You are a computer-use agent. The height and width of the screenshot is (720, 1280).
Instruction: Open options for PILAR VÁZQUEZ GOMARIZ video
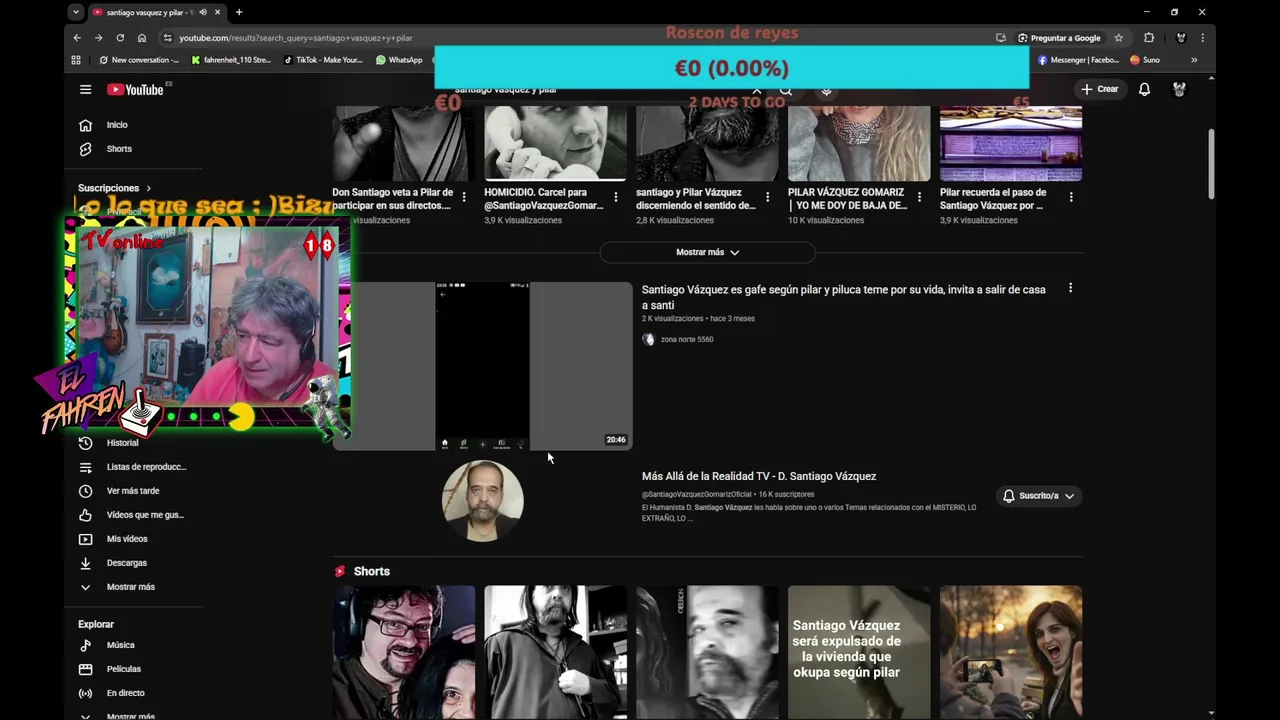[x=919, y=197]
